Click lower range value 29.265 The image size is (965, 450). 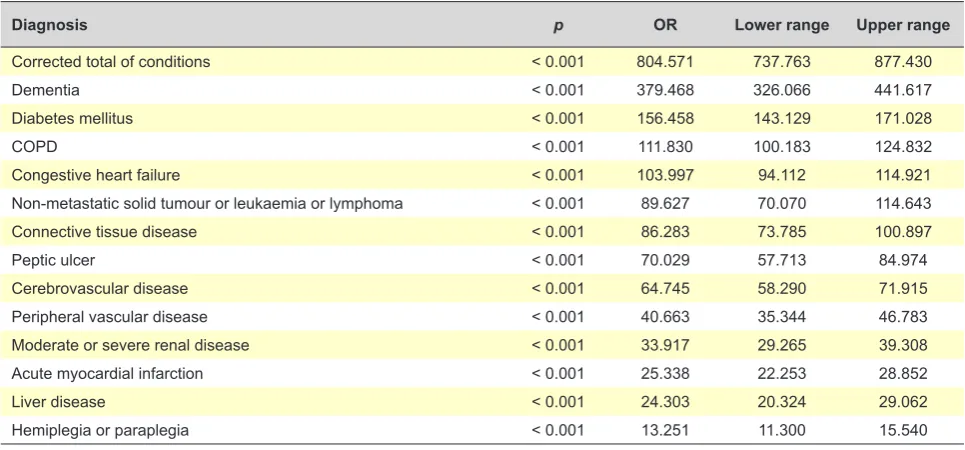pyautogui.click(x=782, y=345)
